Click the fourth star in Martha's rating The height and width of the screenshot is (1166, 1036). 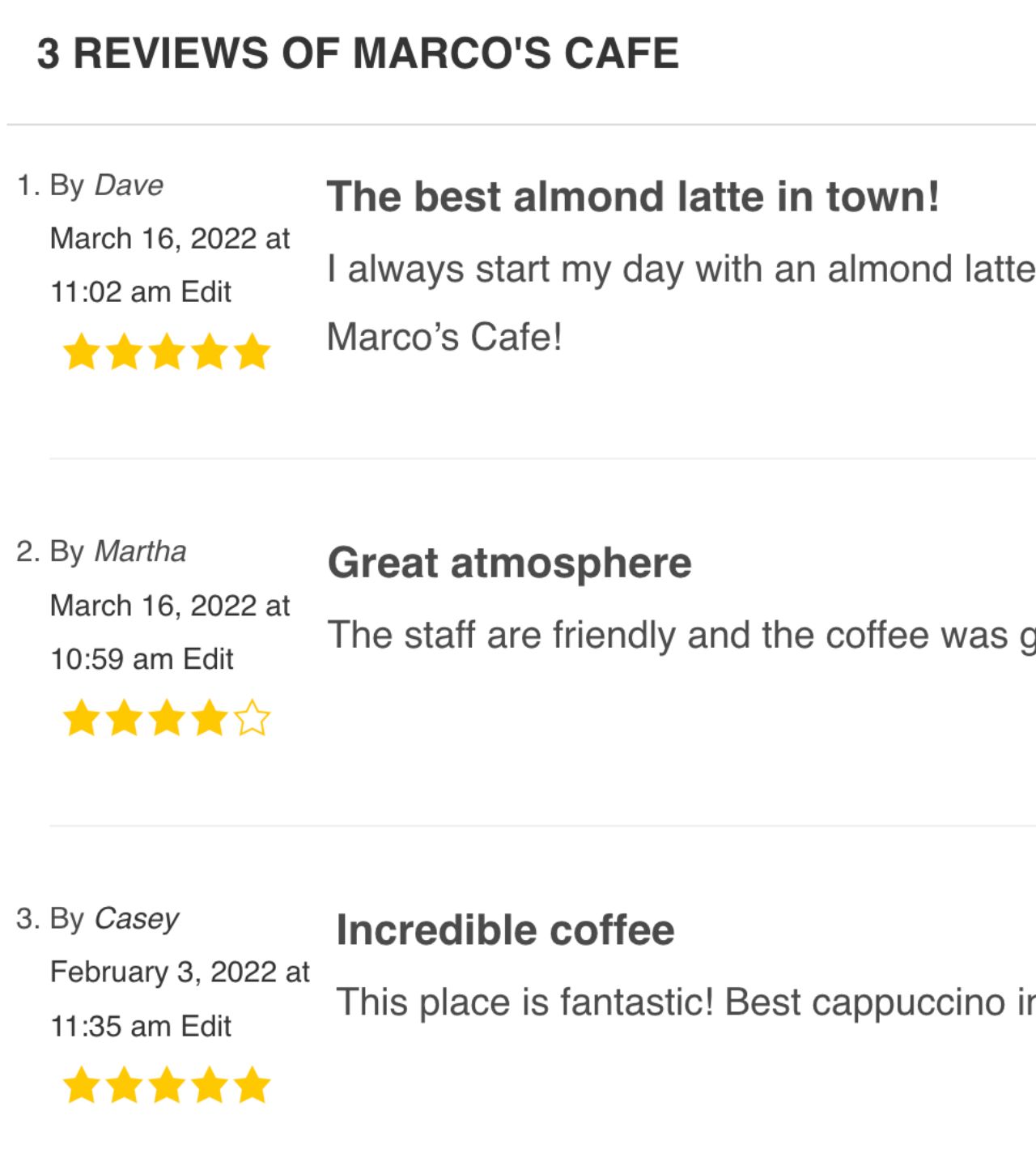(x=210, y=718)
